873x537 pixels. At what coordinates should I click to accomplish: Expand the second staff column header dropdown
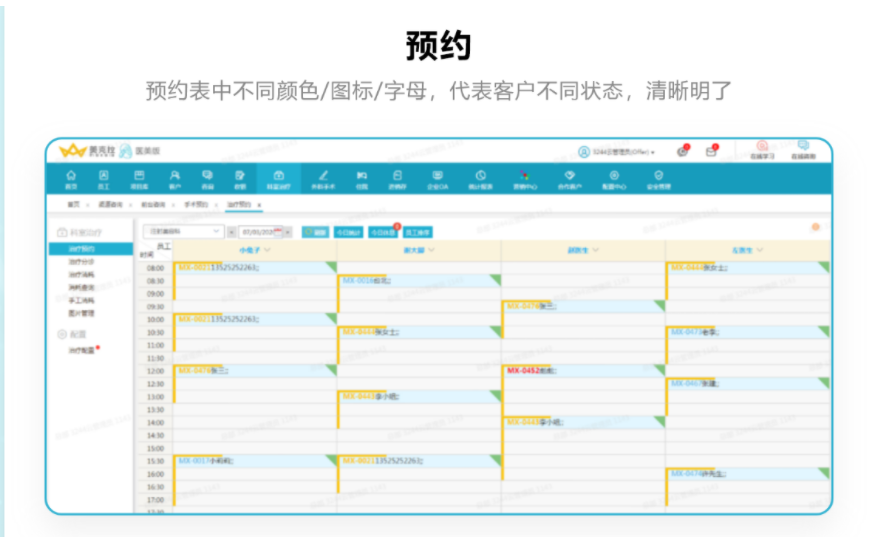pyautogui.click(x=431, y=250)
